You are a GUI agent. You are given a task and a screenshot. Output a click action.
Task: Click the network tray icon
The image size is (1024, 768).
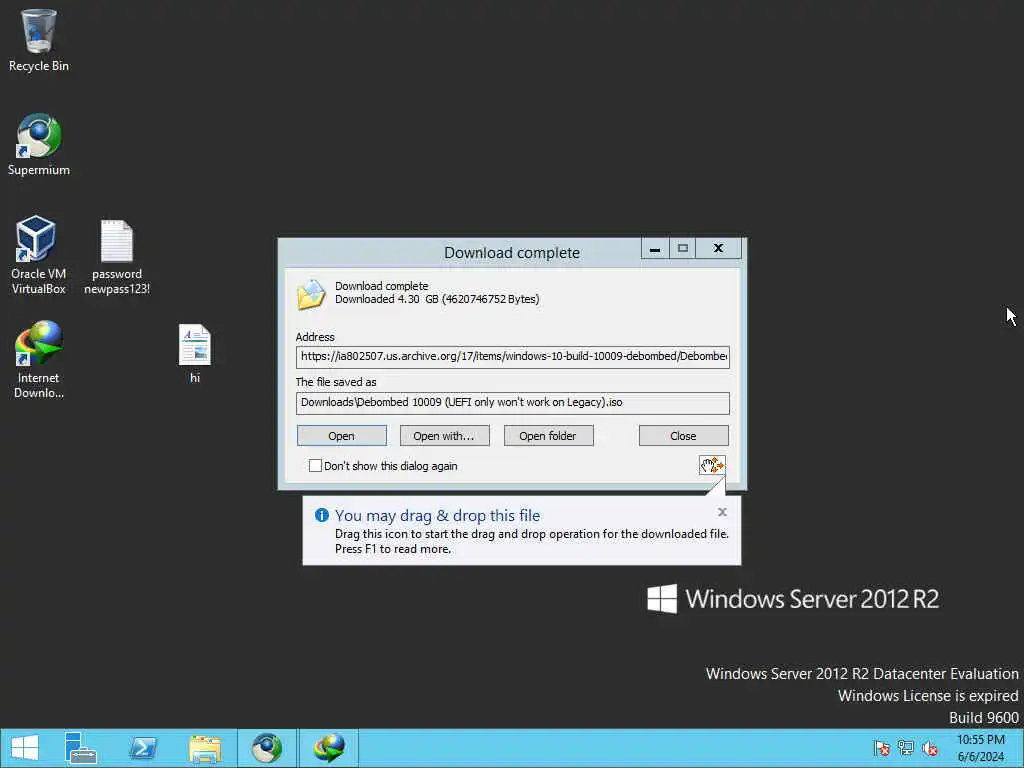point(906,748)
